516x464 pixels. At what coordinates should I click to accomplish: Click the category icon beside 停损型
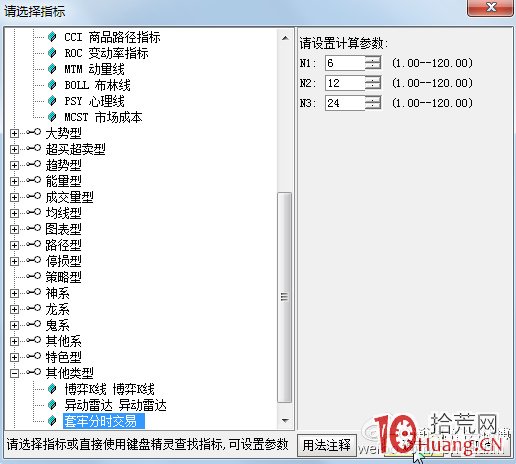pos(34,260)
